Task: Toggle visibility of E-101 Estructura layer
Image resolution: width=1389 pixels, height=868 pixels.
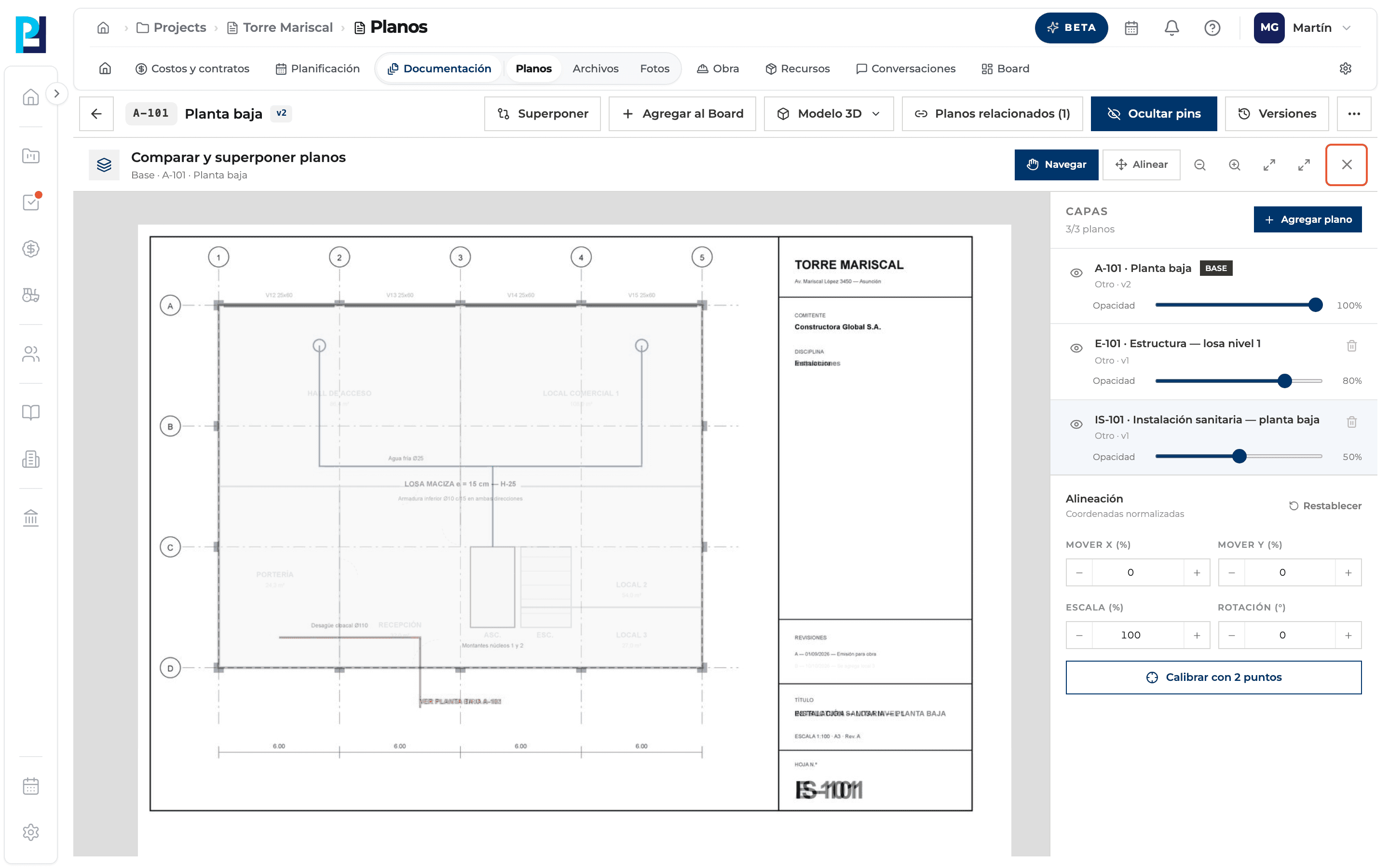Action: coord(1076,349)
